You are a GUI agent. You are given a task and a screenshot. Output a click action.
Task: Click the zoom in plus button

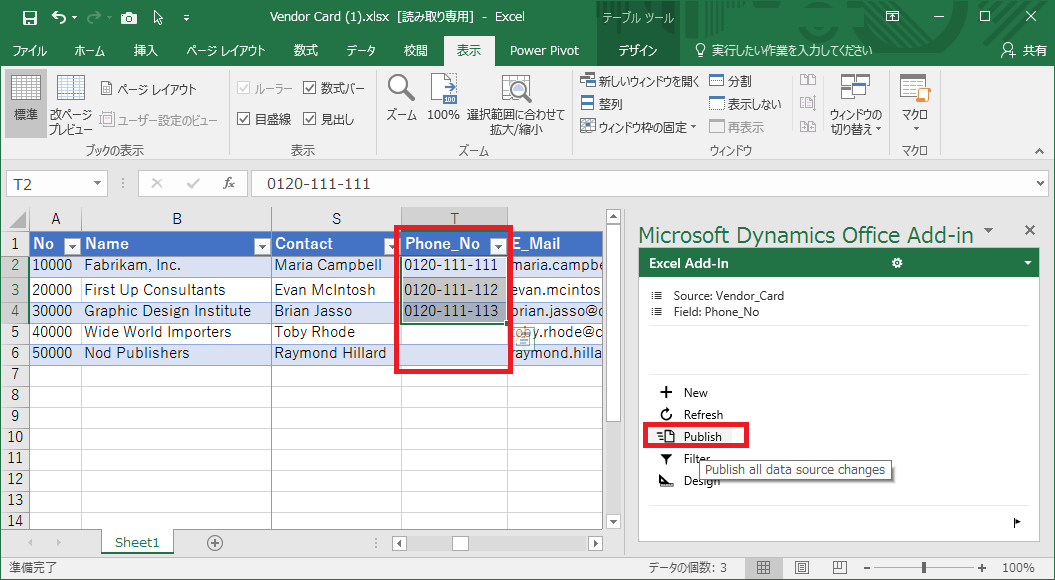coord(982,568)
